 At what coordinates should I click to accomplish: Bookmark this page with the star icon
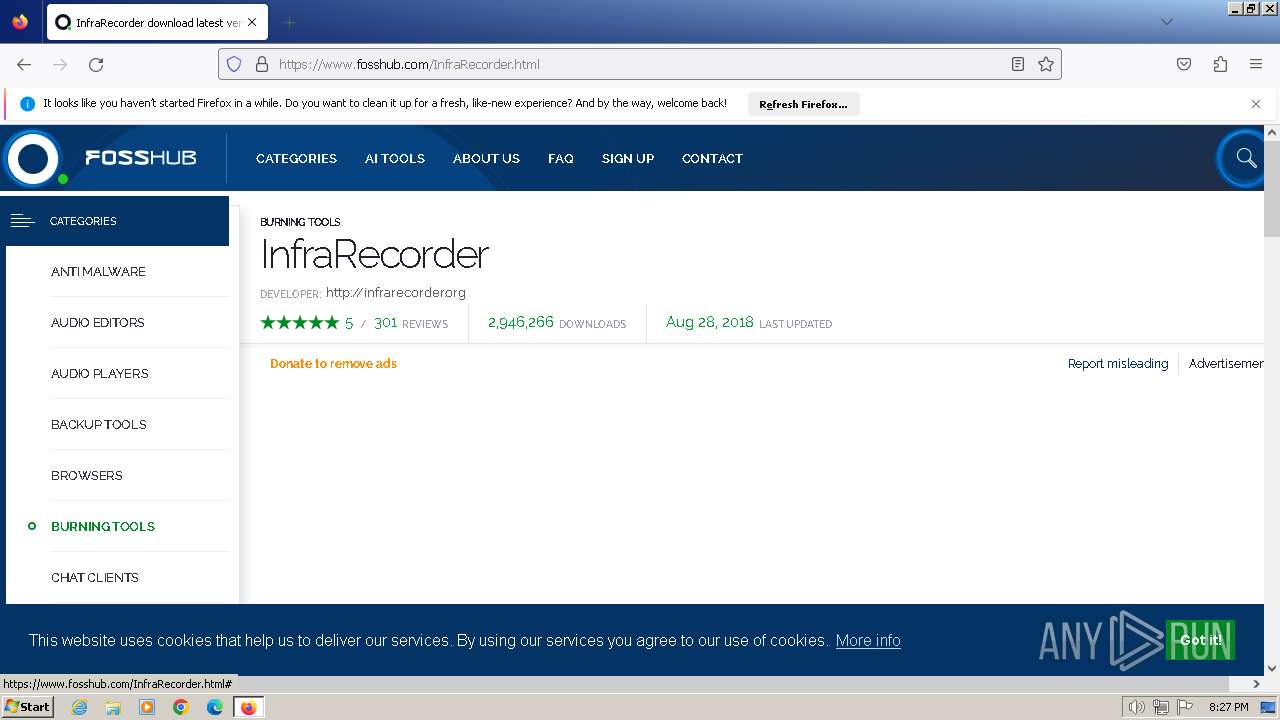pyautogui.click(x=1046, y=64)
